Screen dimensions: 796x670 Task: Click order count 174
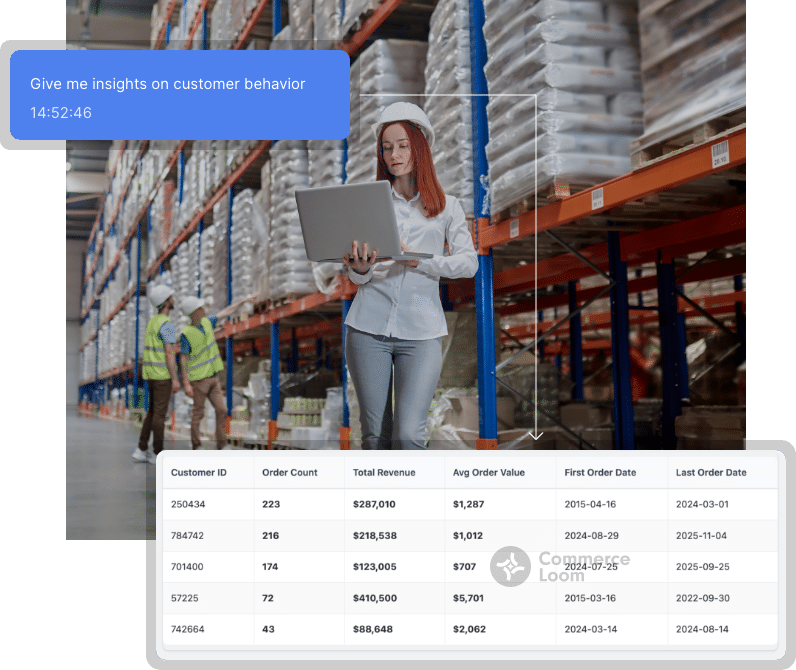[x=270, y=566]
